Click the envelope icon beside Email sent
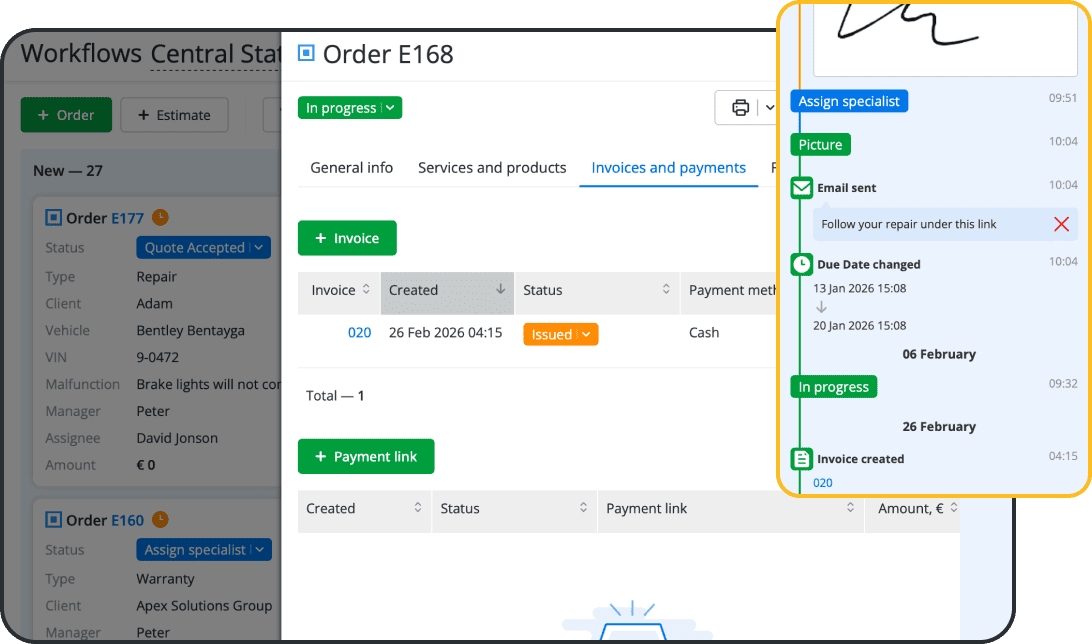Screen dimensions: 1092x644 [801, 187]
